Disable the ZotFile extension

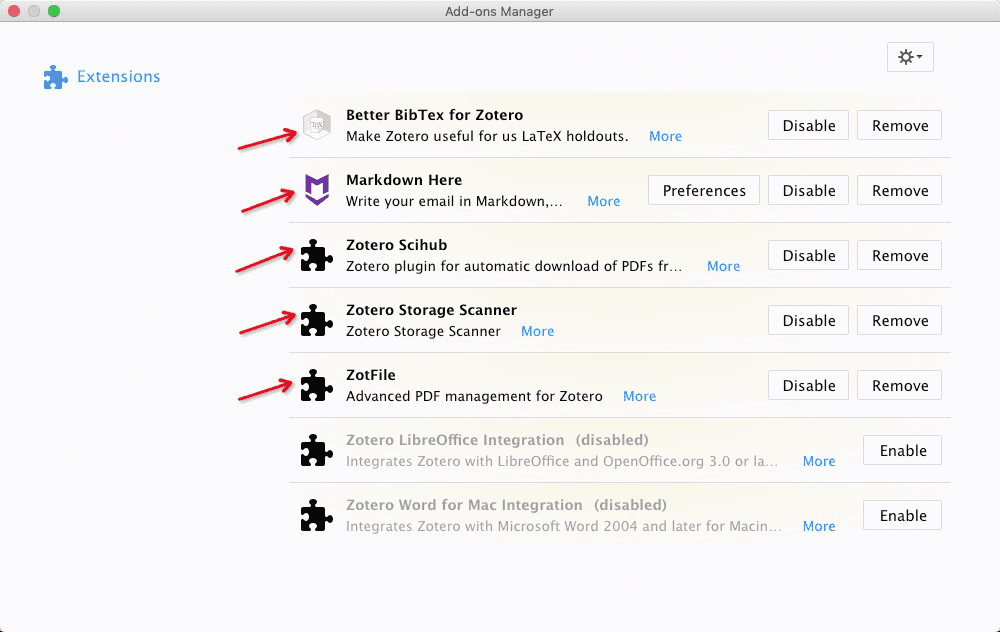point(808,386)
